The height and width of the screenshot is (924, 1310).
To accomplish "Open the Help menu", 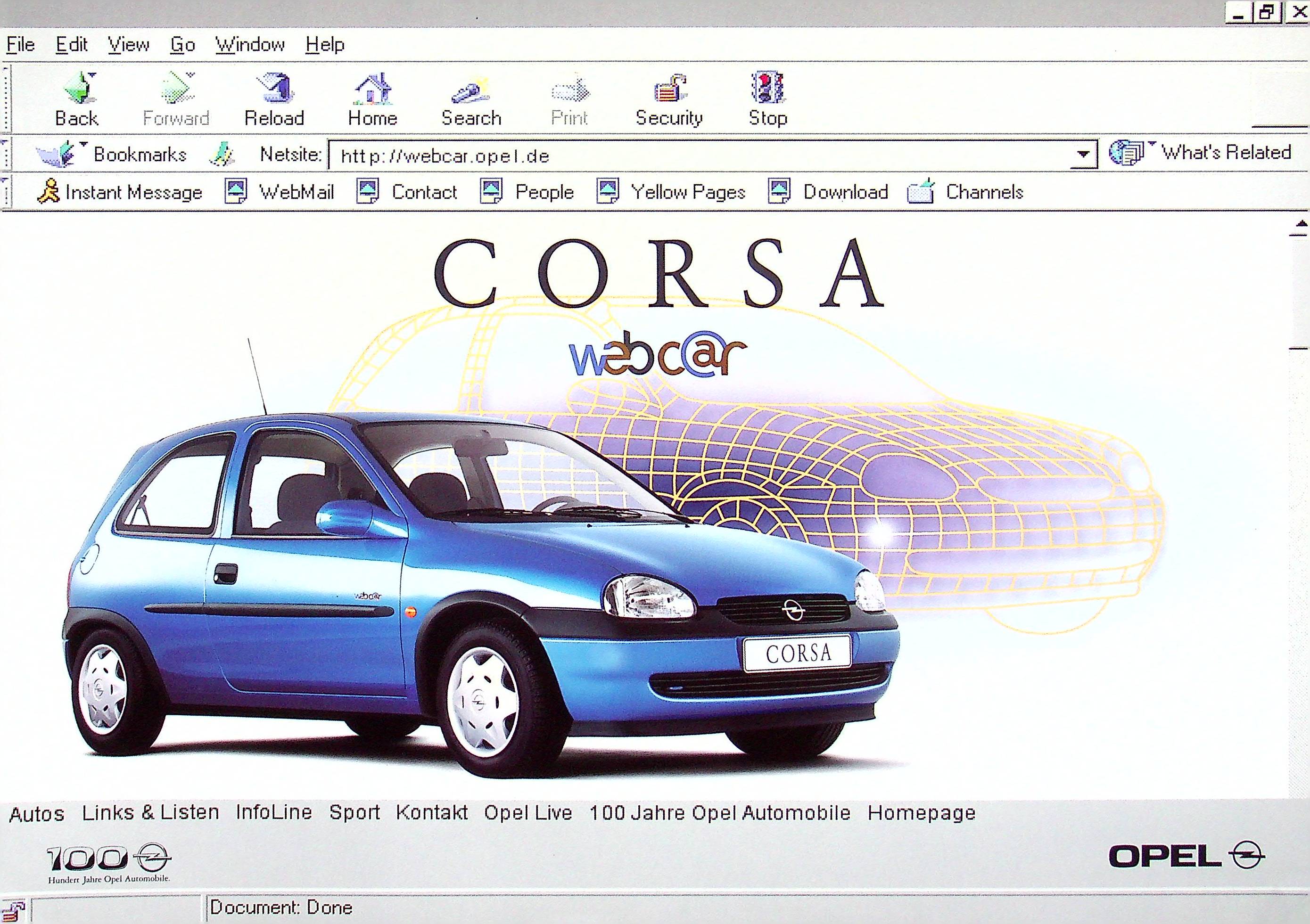I will click(x=325, y=44).
